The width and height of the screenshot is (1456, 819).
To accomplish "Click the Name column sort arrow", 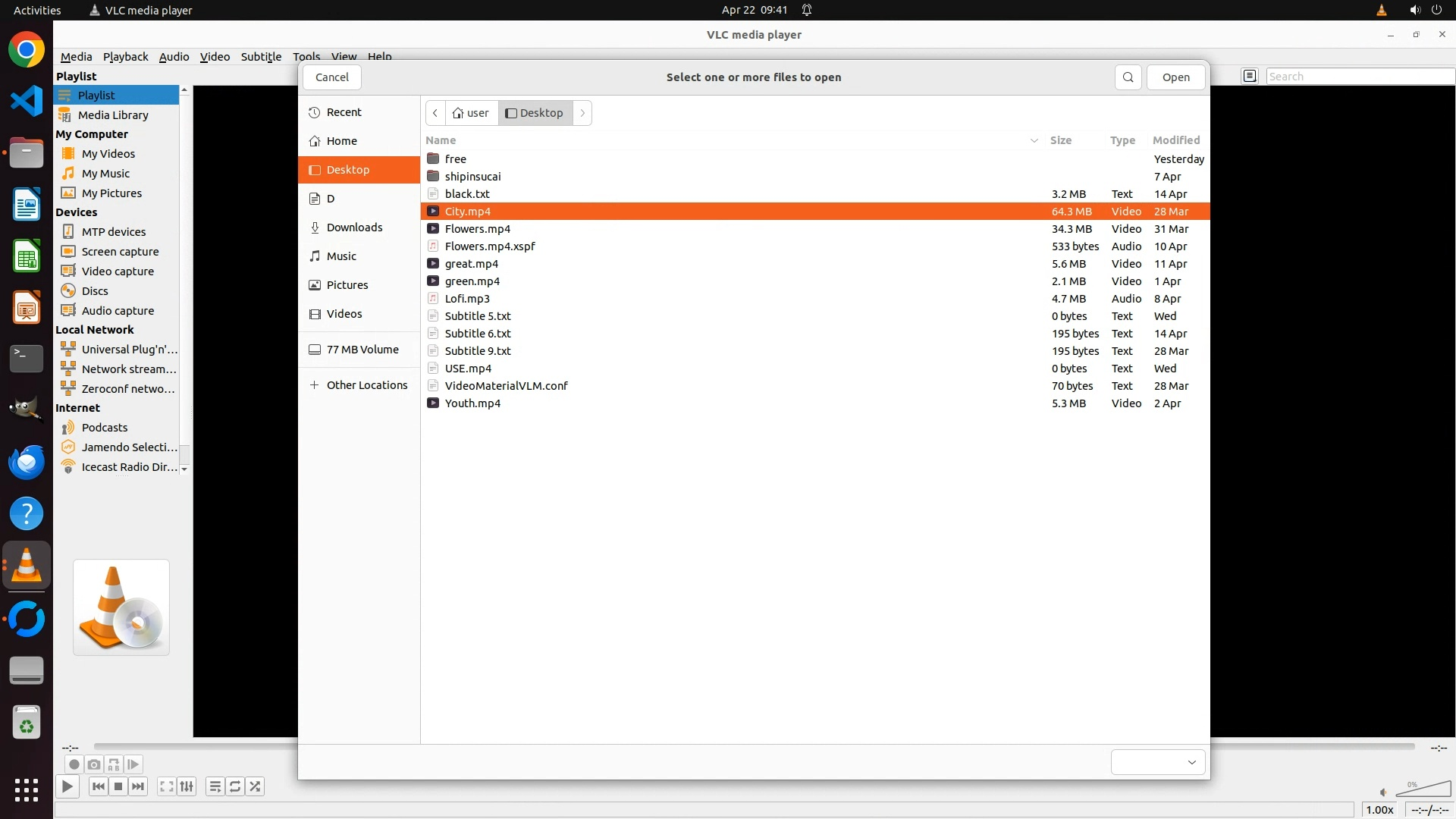I will click(1034, 140).
